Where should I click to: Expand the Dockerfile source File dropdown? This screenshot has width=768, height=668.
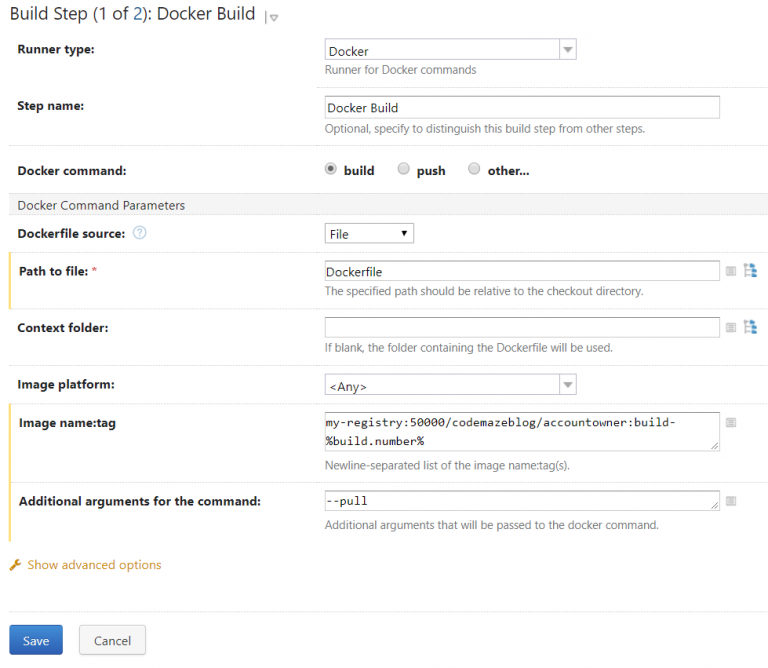click(369, 233)
